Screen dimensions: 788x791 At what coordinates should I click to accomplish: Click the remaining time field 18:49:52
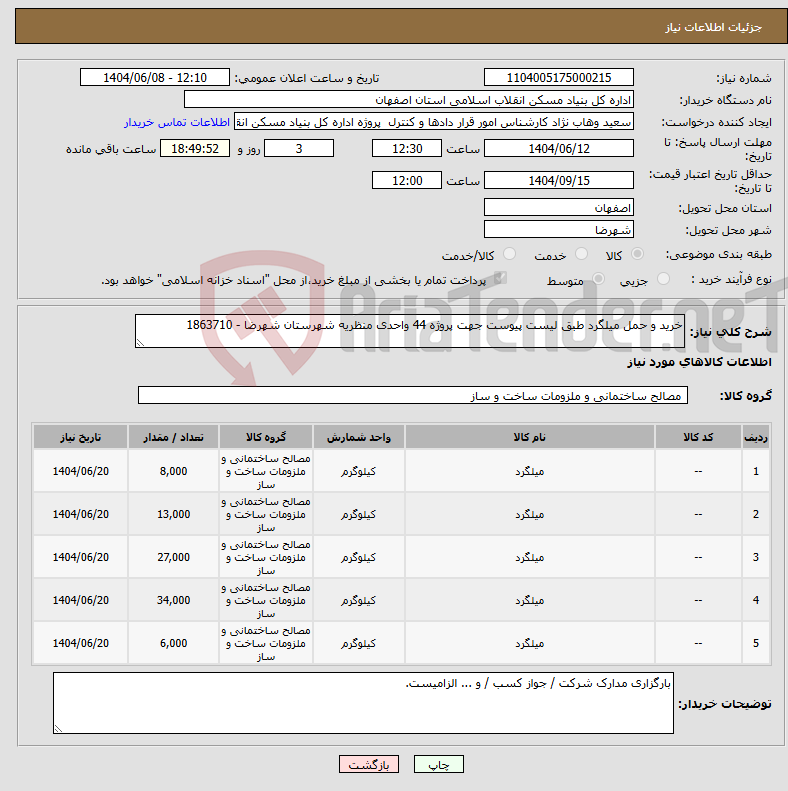coord(195,148)
